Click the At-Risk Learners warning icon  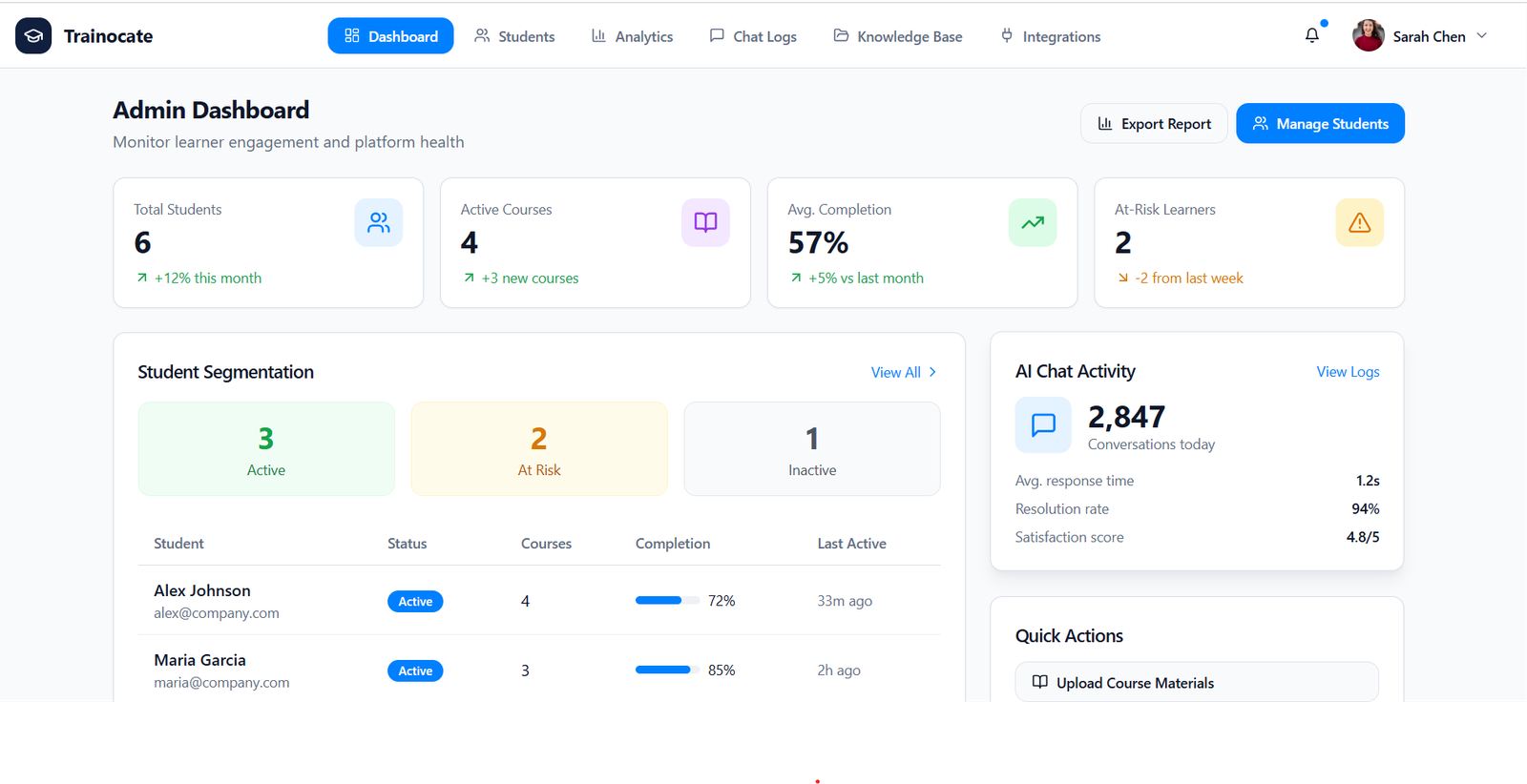pyautogui.click(x=1359, y=222)
